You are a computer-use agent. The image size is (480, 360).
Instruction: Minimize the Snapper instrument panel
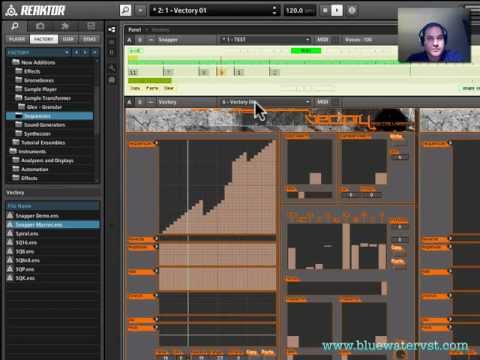tap(151, 40)
